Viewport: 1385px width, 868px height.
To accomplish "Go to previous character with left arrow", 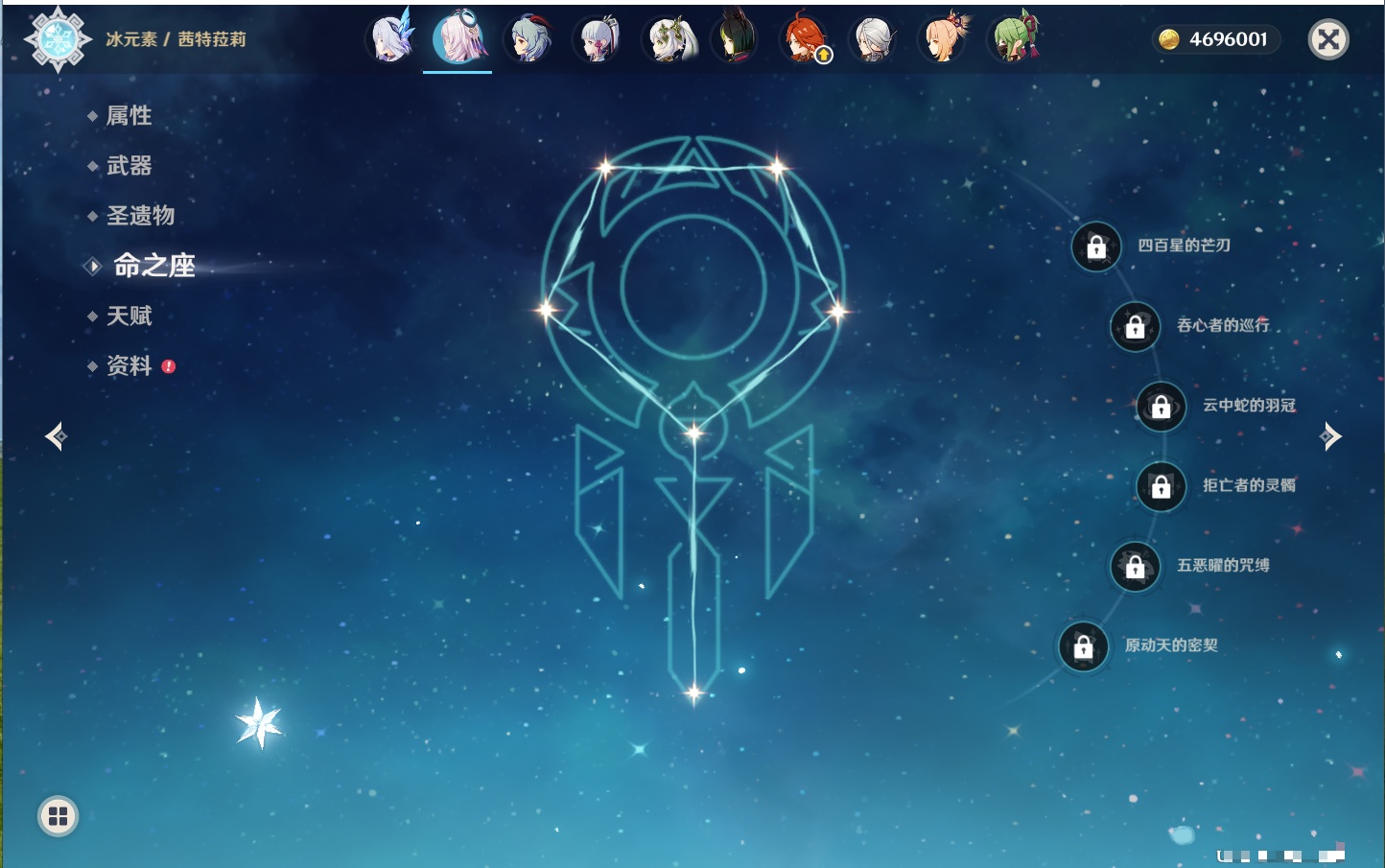I will pyautogui.click(x=56, y=436).
